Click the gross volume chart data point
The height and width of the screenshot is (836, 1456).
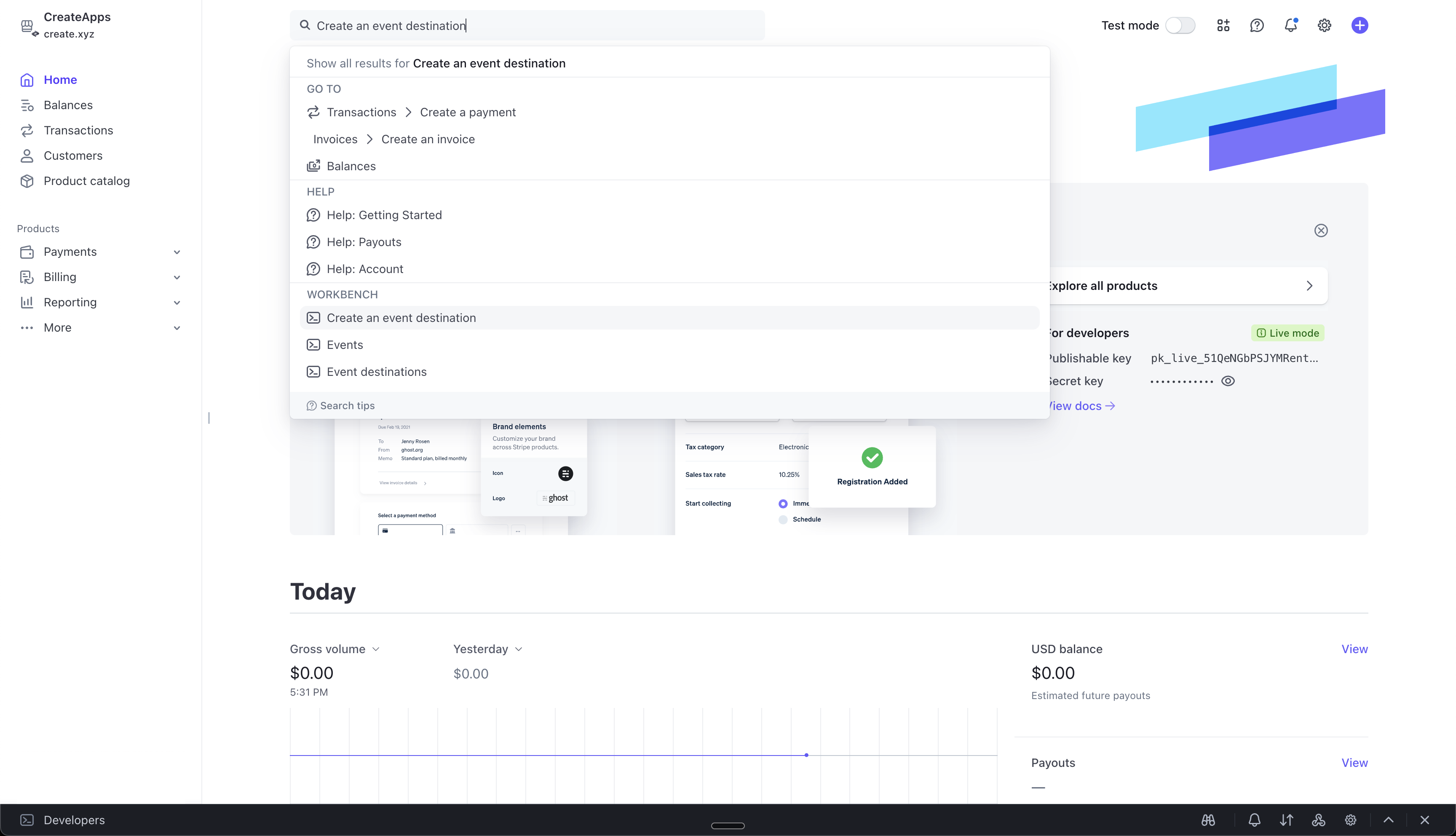click(x=806, y=755)
